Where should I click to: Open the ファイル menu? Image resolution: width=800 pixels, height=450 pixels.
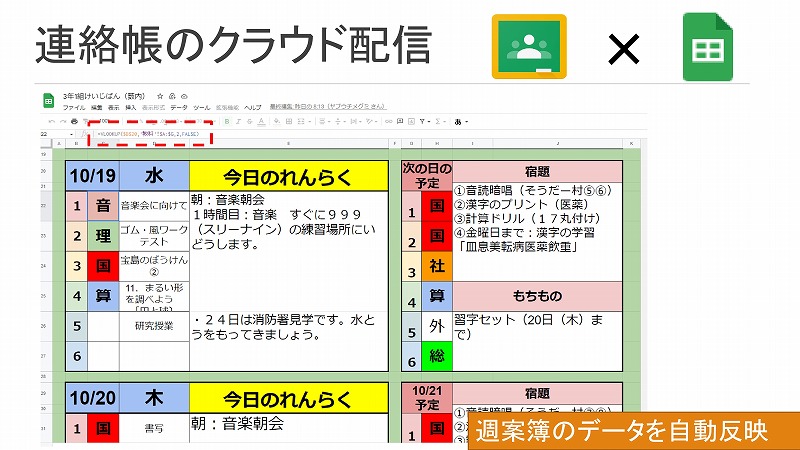[x=74, y=107]
